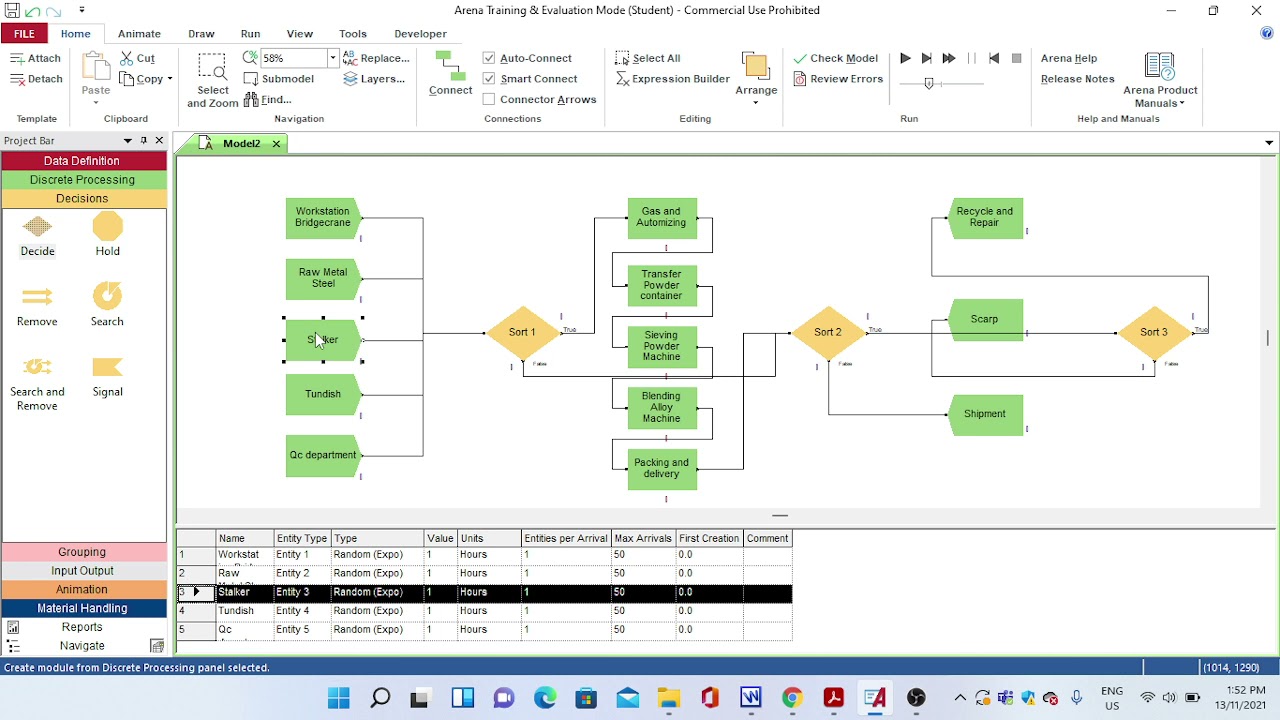Screen dimensions: 1280x720
Task: Switch to the Animate ribbon tab
Action: tap(139, 34)
